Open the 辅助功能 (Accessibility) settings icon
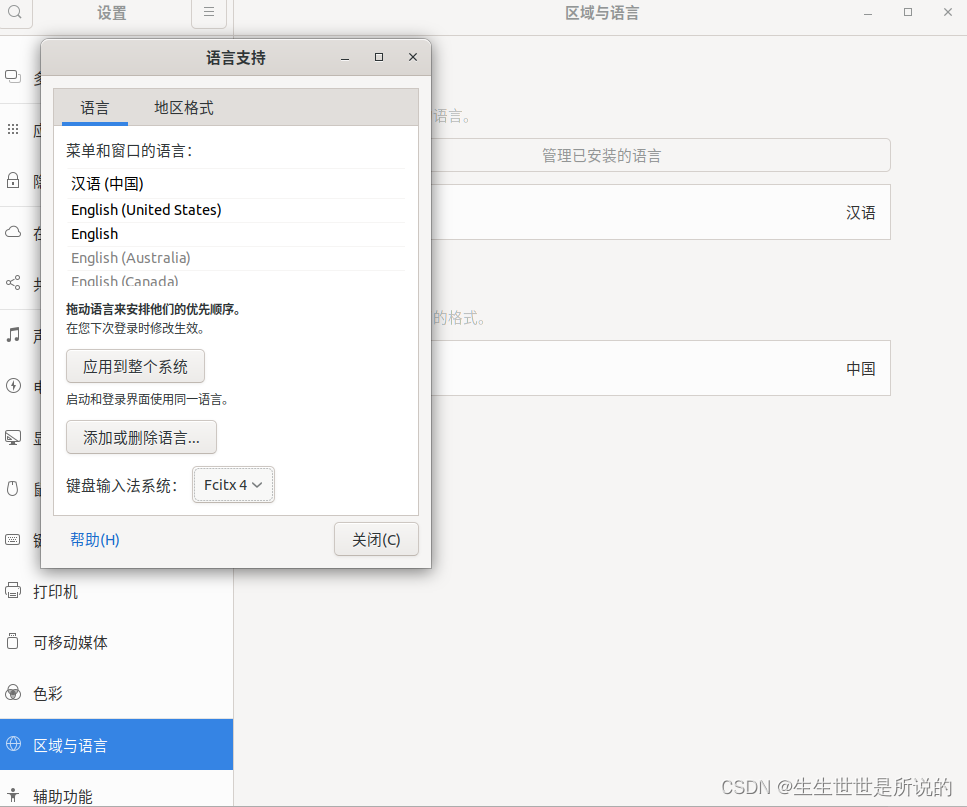Screen dimensions: 967x807 (13, 796)
